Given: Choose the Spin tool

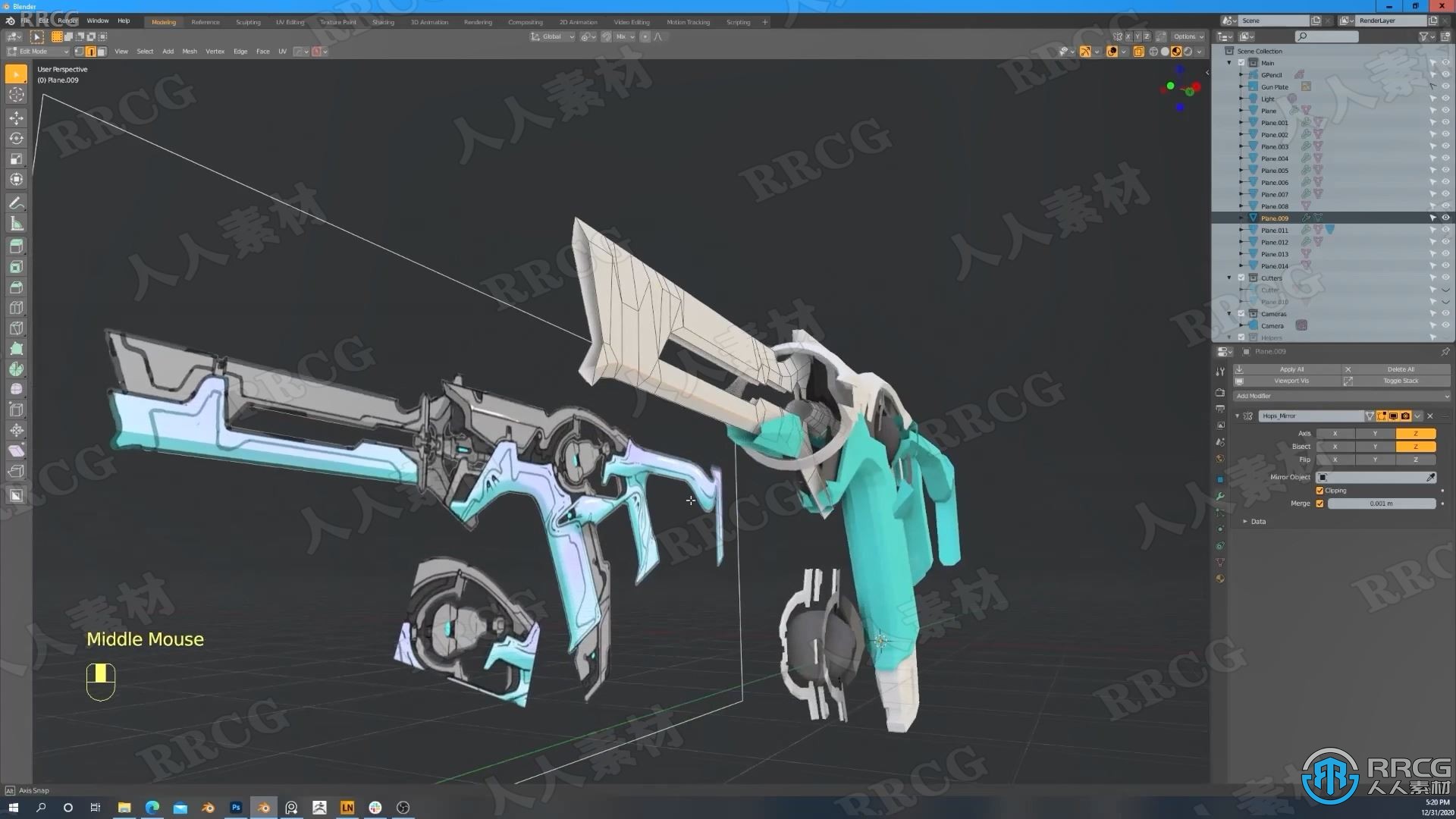Looking at the screenshot, I should 16,369.
